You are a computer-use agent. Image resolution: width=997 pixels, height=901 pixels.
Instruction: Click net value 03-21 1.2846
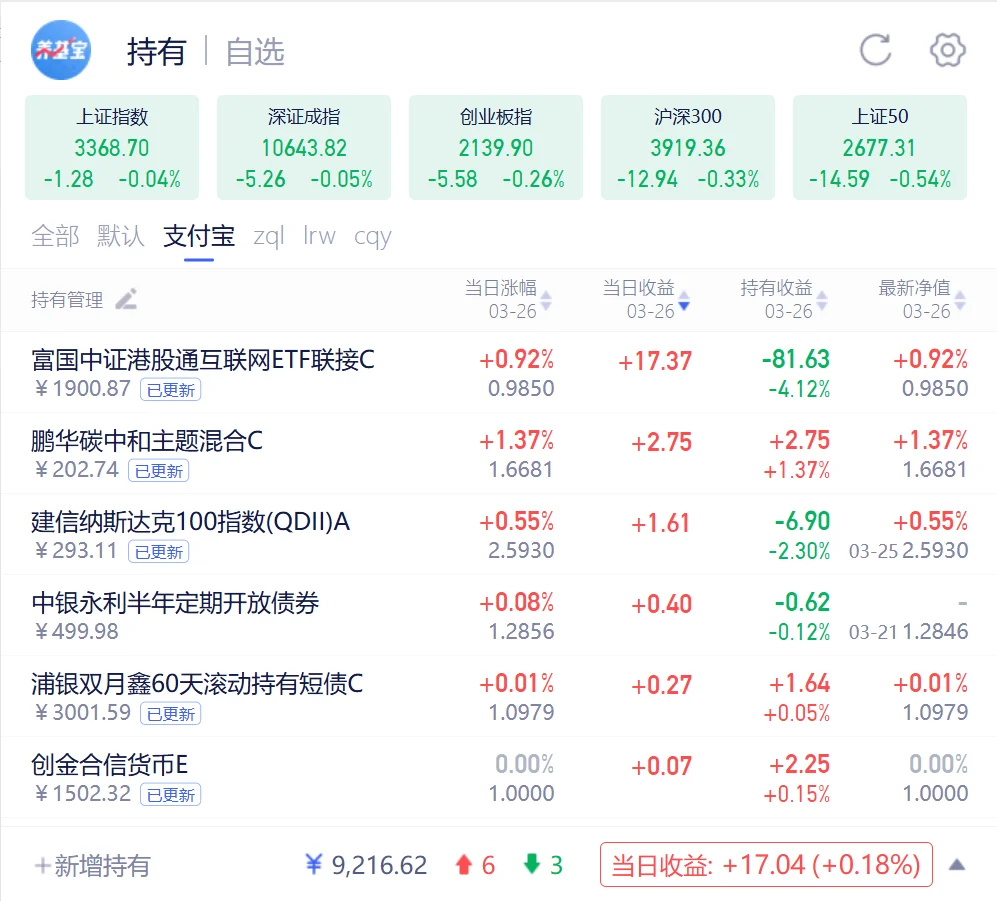click(x=909, y=631)
